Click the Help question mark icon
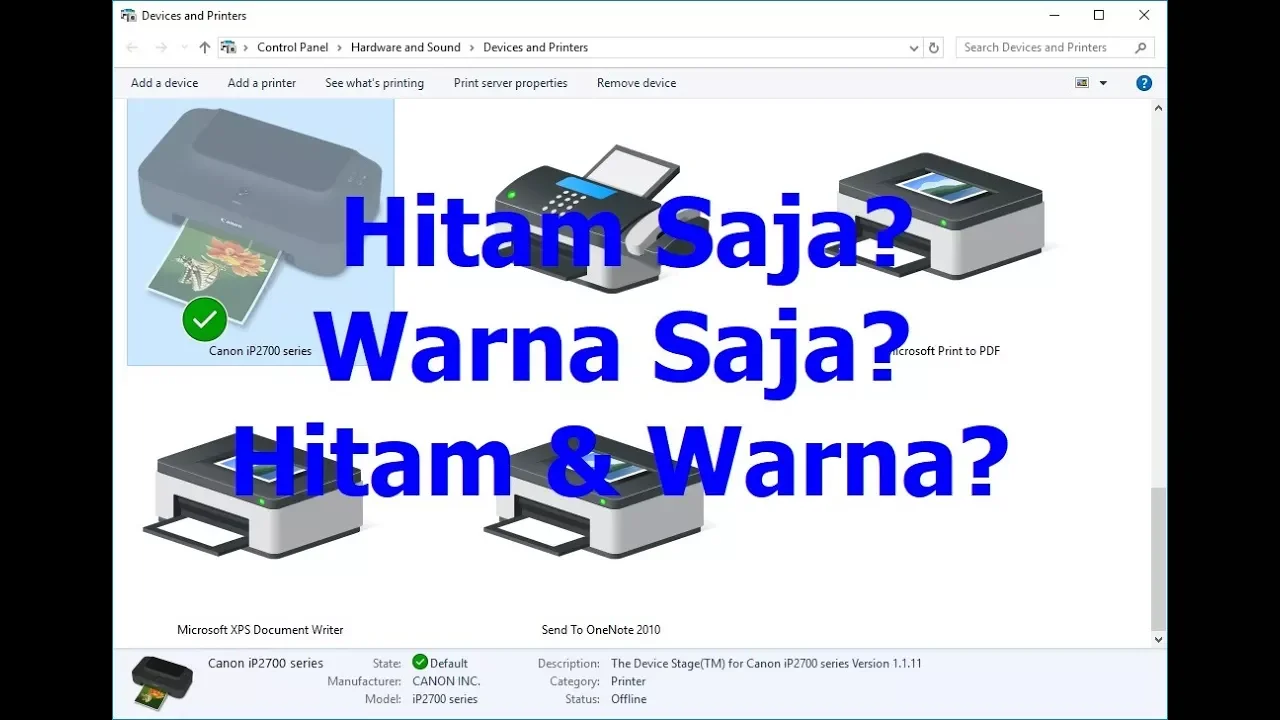Viewport: 1280px width, 720px height. click(x=1144, y=83)
